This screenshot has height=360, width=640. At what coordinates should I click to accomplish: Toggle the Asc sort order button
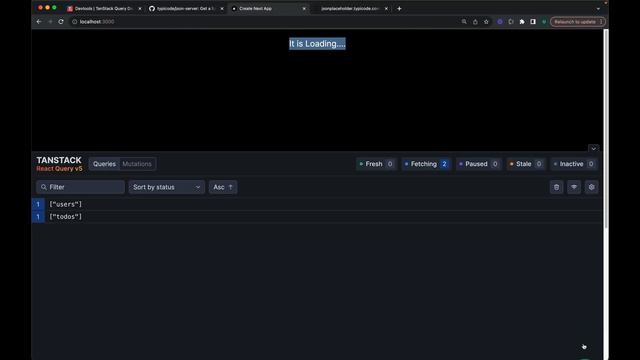pyautogui.click(x=223, y=187)
